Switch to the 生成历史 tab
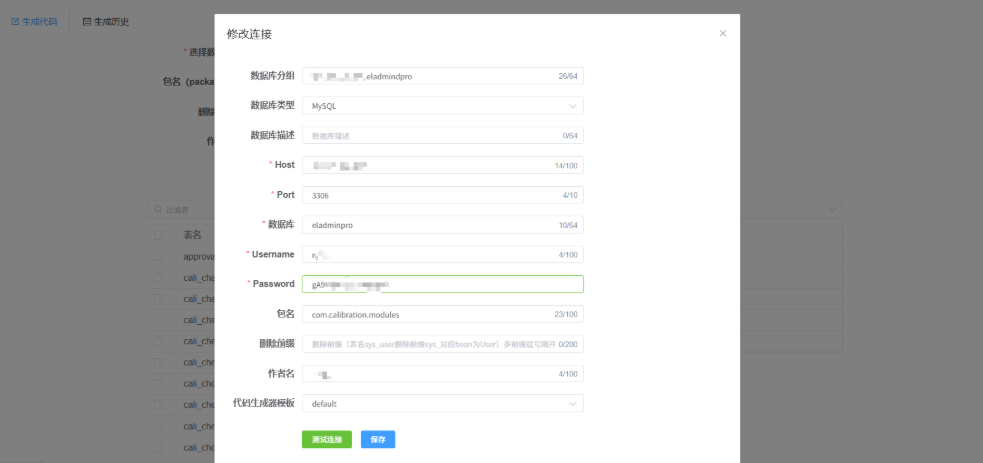The width and height of the screenshot is (983, 463). (105, 21)
